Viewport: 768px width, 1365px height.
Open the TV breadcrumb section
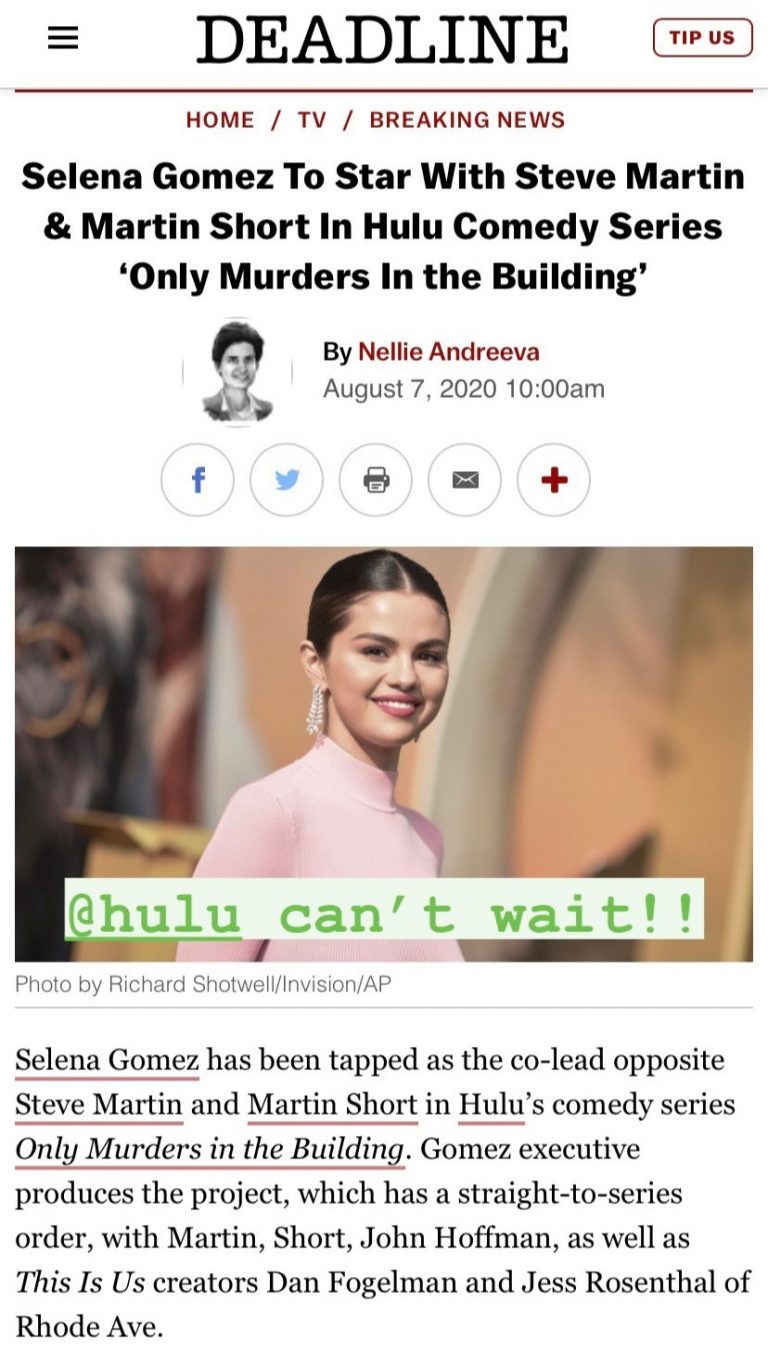click(312, 120)
